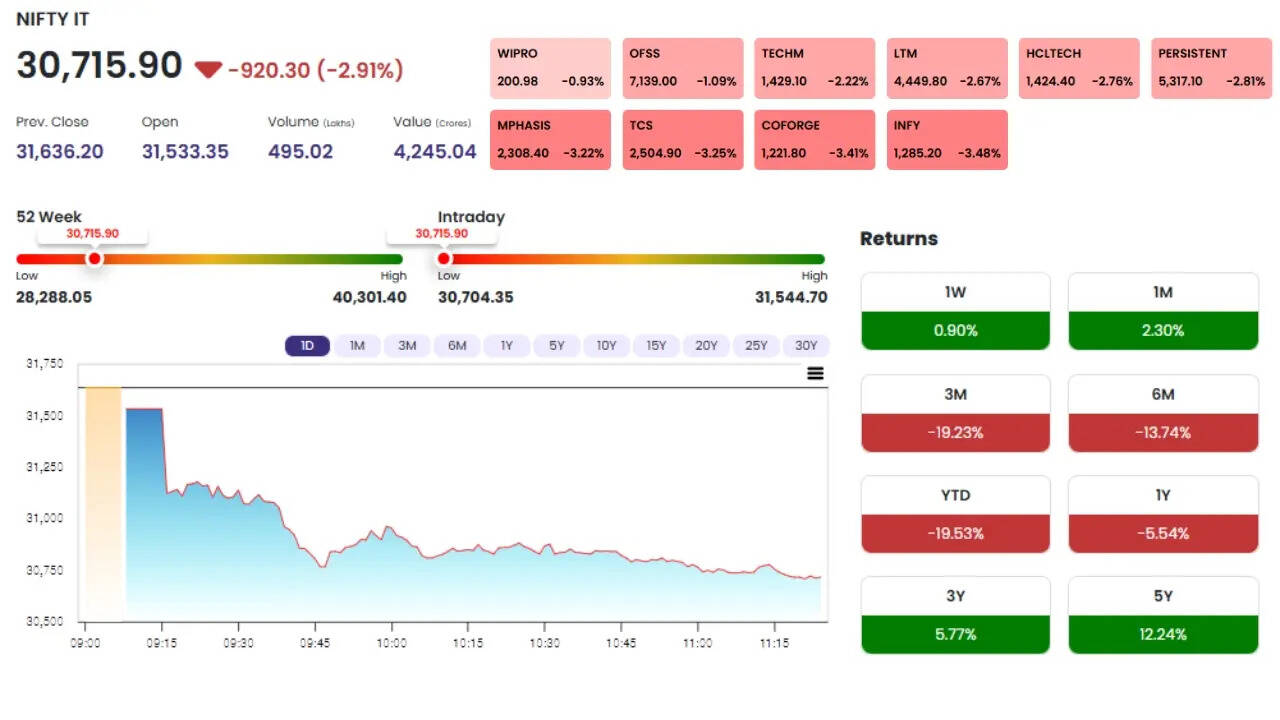Viewport: 1280px width, 720px height.
Task: Switch chart to 6M range
Action: (457, 346)
